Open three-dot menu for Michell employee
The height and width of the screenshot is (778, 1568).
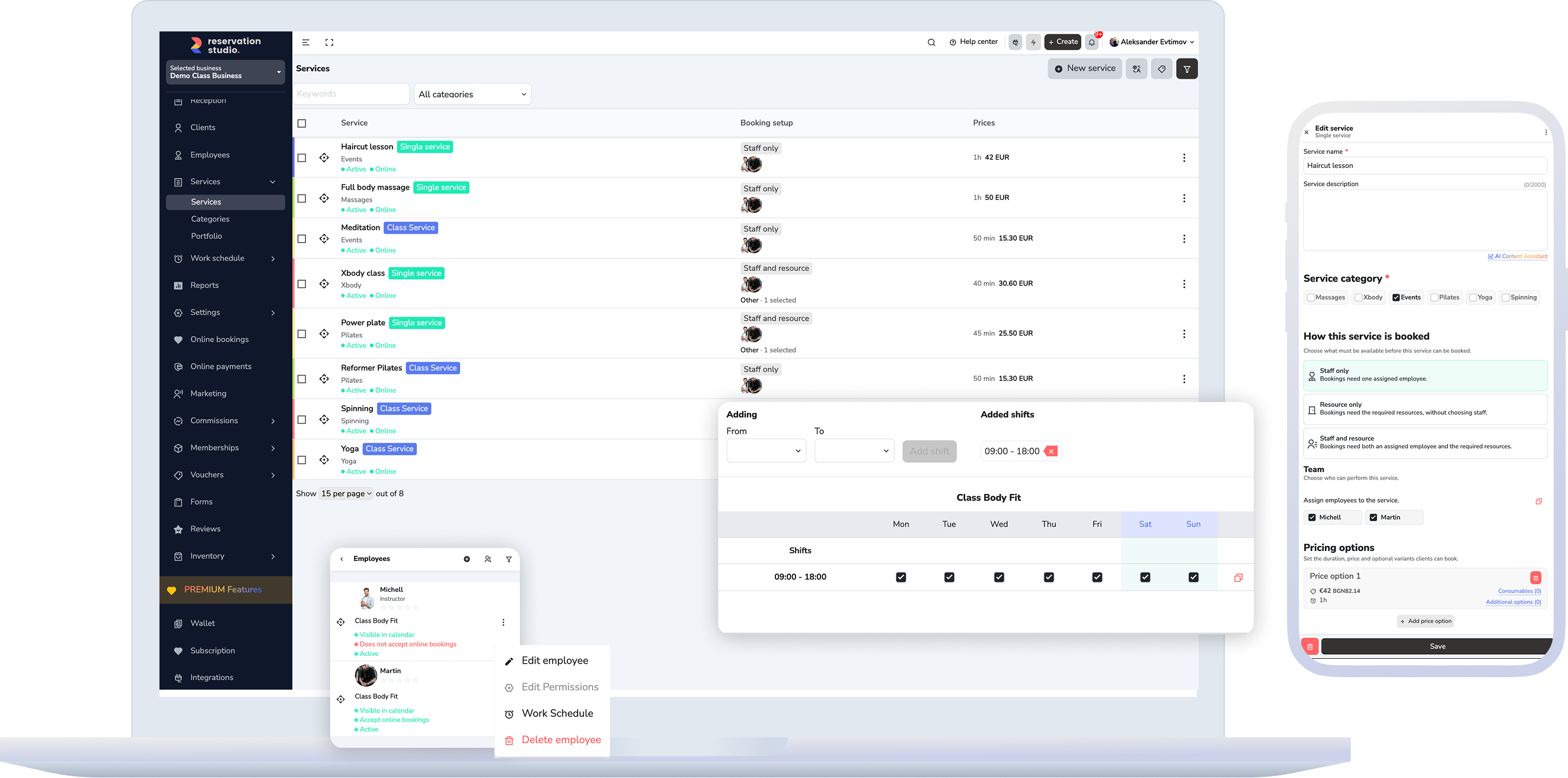pos(503,622)
